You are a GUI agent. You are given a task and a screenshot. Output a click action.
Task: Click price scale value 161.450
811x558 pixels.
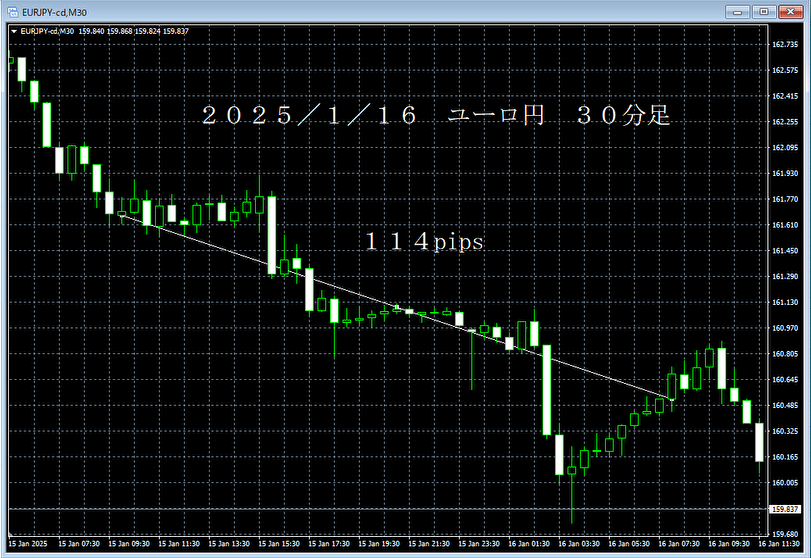coord(785,251)
